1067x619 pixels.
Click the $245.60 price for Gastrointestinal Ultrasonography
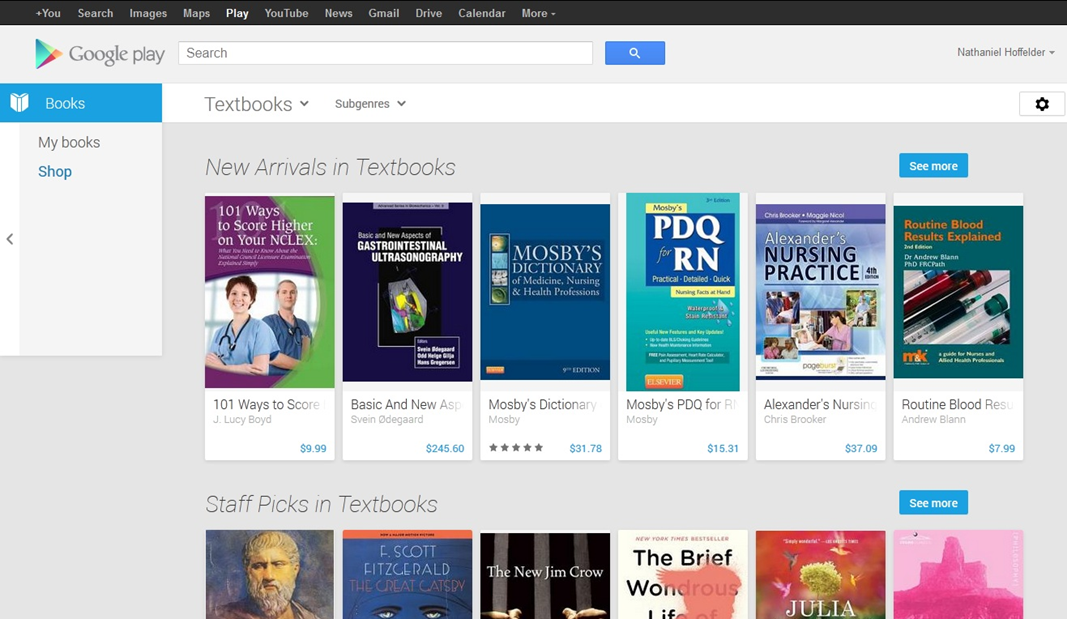(x=445, y=448)
